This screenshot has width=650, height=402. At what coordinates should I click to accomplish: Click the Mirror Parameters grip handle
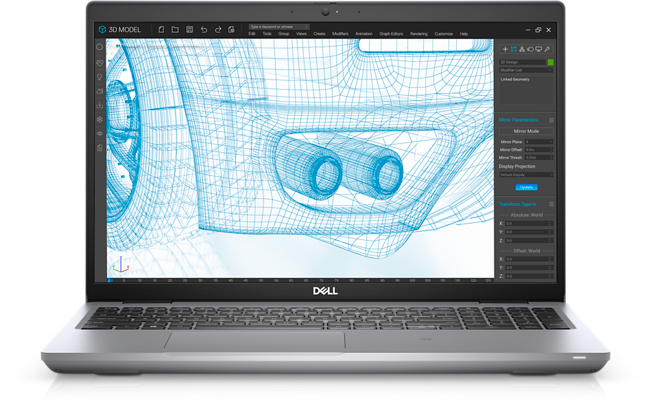point(551,120)
